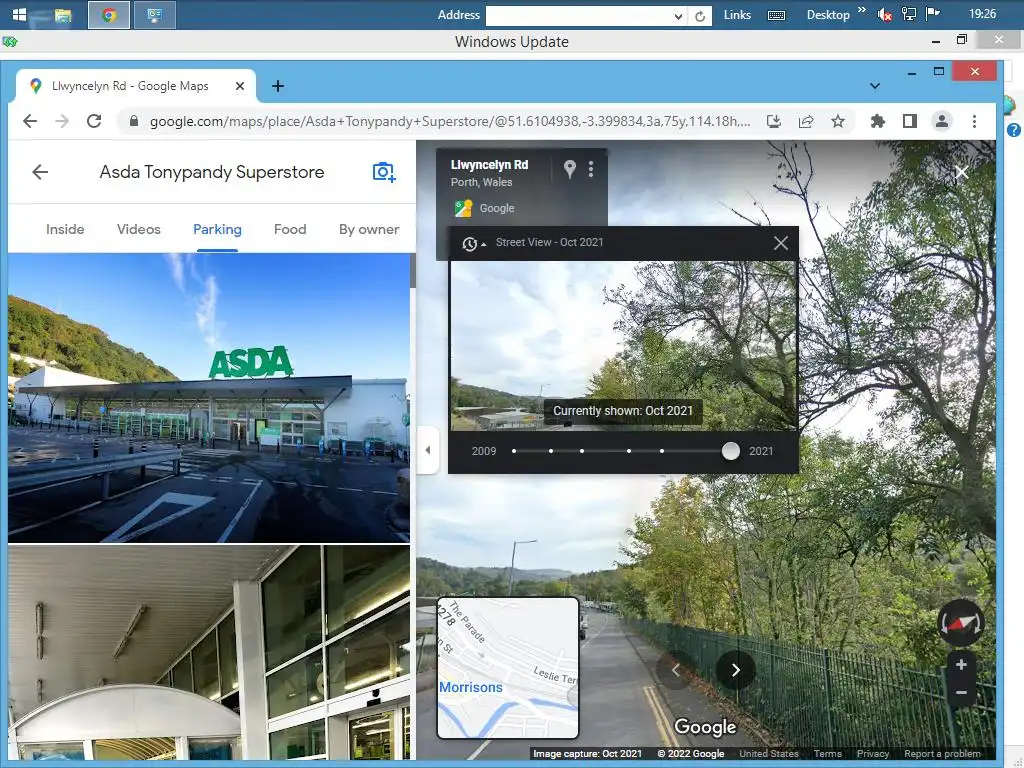
Task: Open Action Center flag icon
Action: [x=933, y=14]
